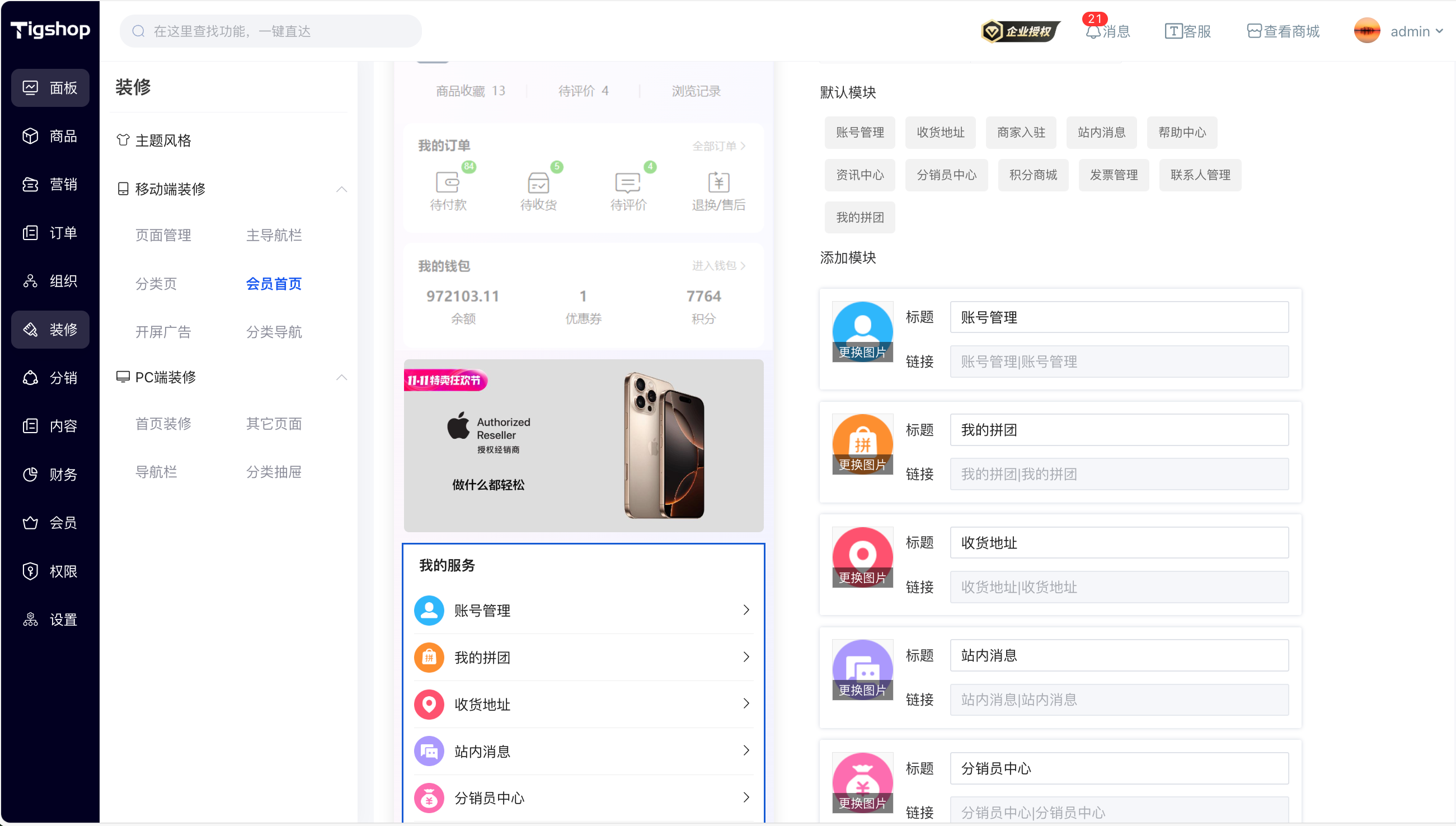The width and height of the screenshot is (1456, 826).
Task: Click the 站内消息 row in 我的服务
Action: 583,751
